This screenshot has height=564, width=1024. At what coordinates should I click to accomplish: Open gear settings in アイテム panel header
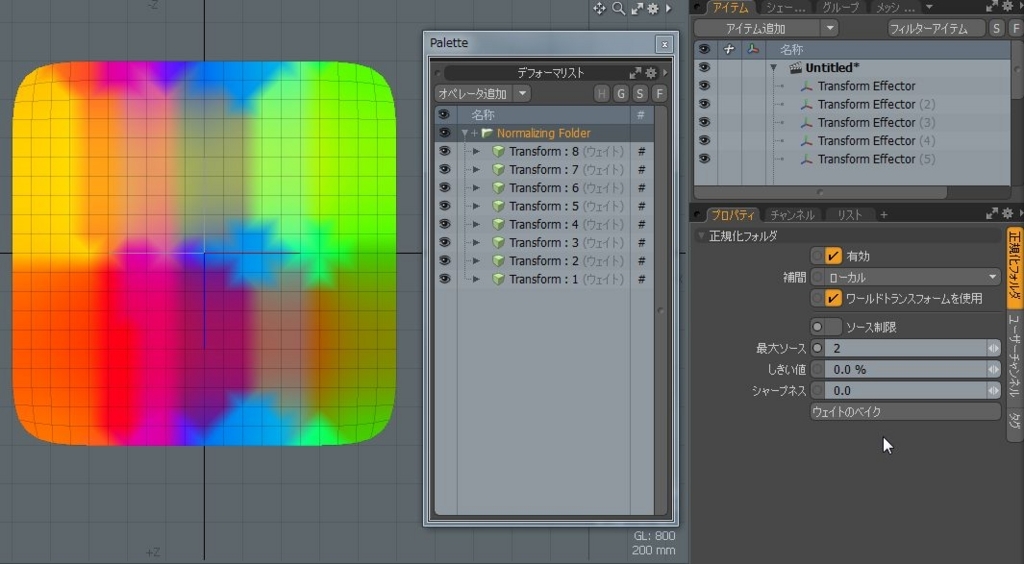1008,7
